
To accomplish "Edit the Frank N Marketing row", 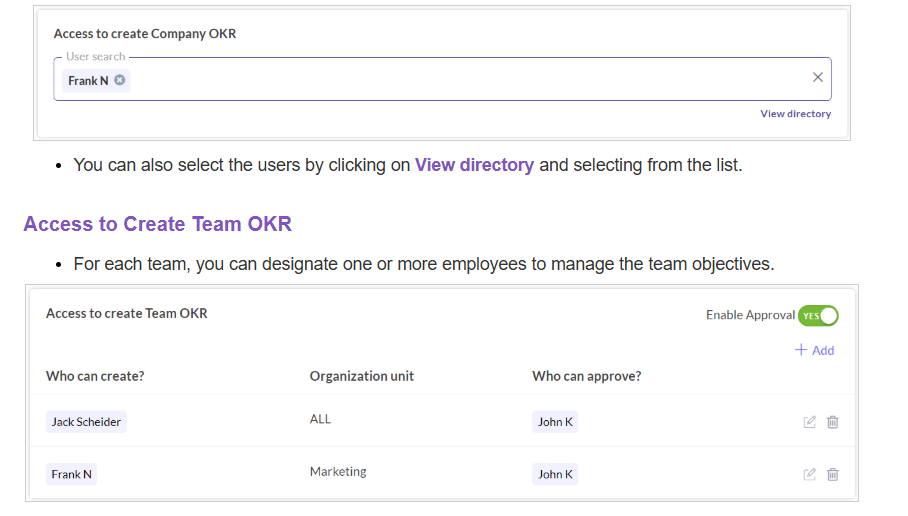I will tap(810, 474).
